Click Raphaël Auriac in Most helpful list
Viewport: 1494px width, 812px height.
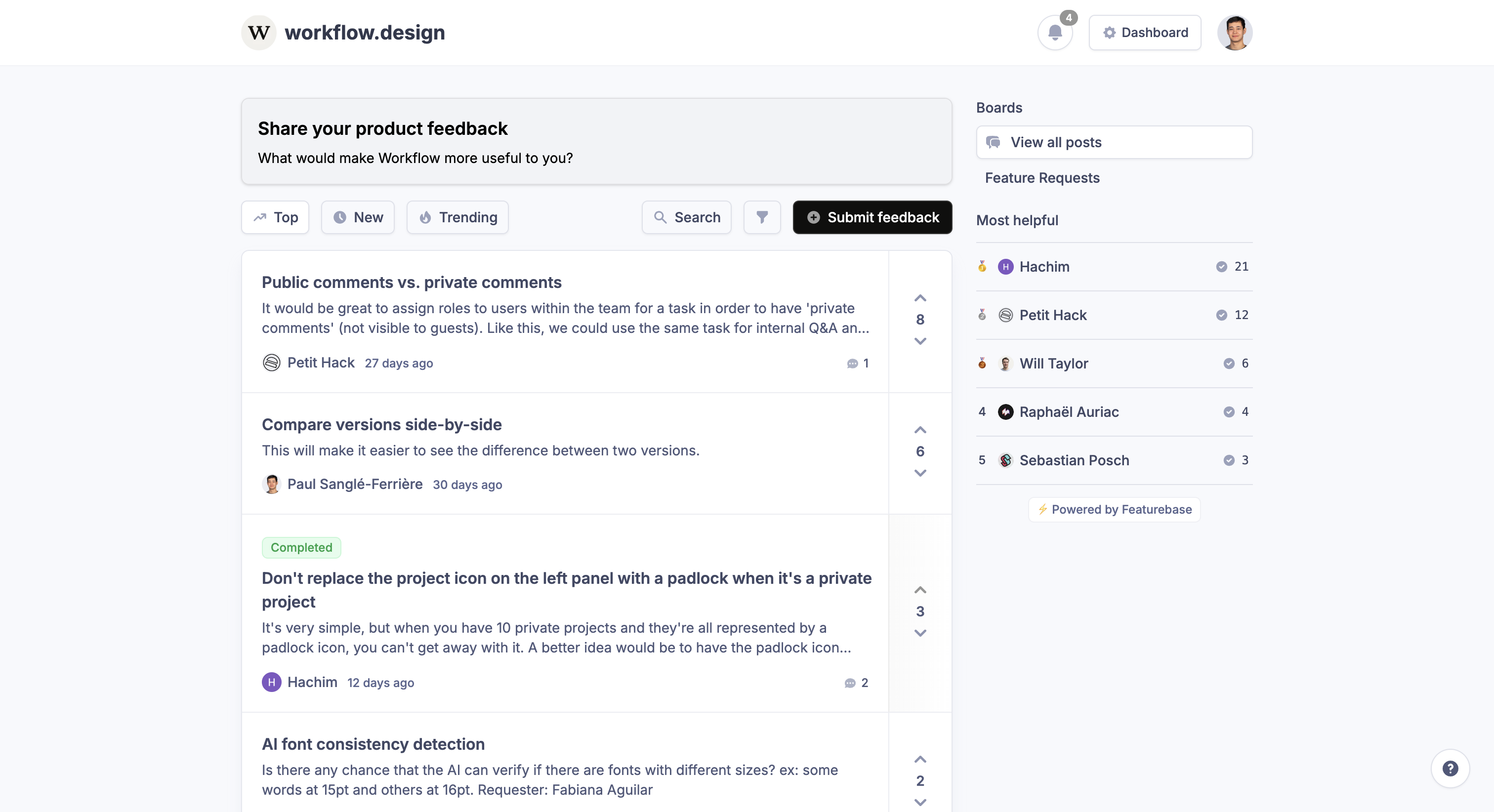(1069, 412)
